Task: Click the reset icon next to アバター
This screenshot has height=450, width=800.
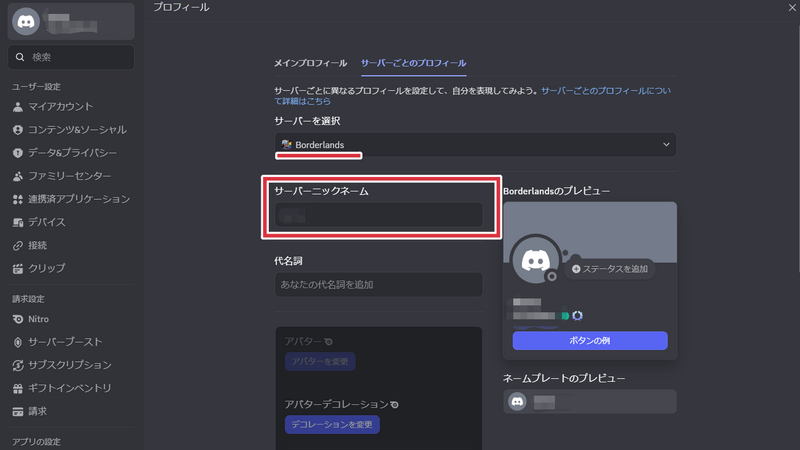Action: click(x=329, y=341)
